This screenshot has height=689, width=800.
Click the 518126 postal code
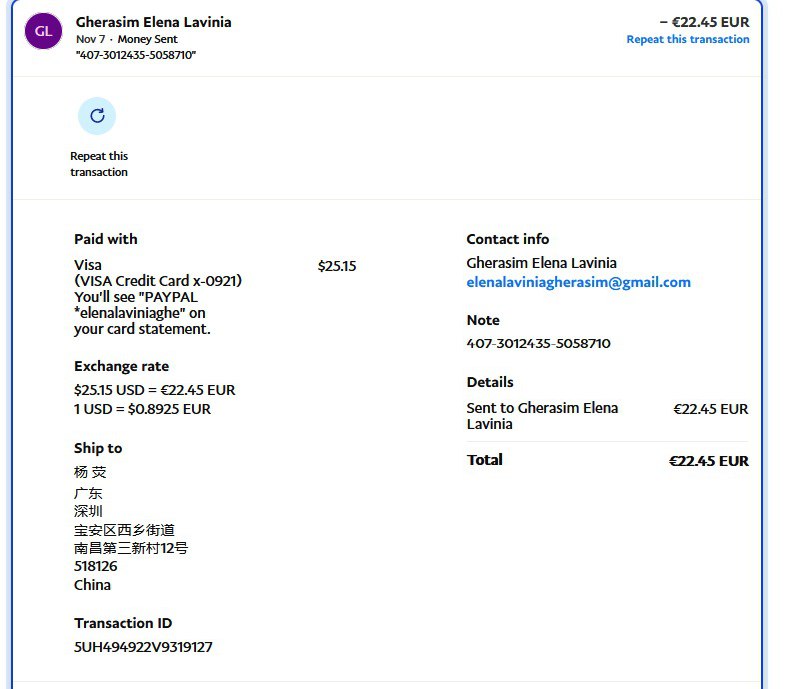(95, 566)
